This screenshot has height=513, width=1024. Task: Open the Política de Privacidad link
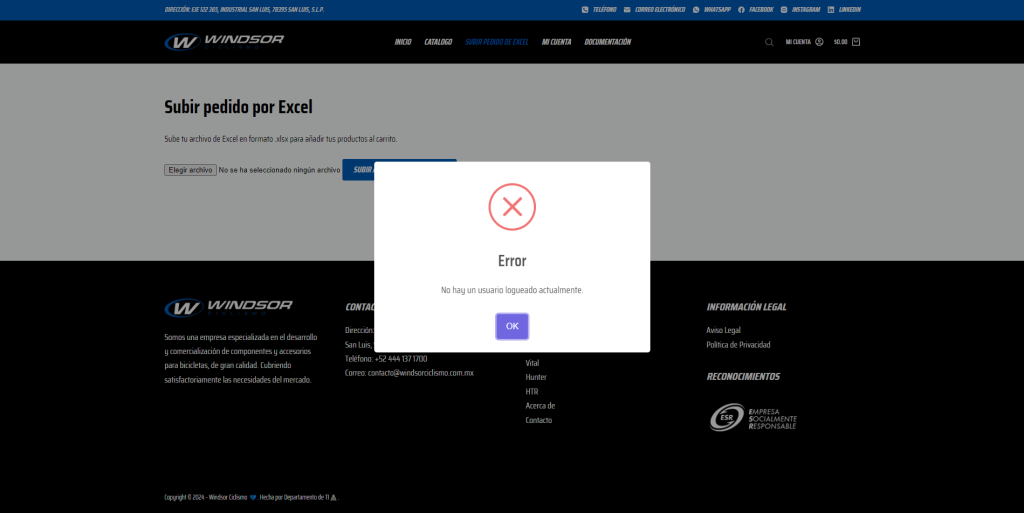click(x=738, y=345)
